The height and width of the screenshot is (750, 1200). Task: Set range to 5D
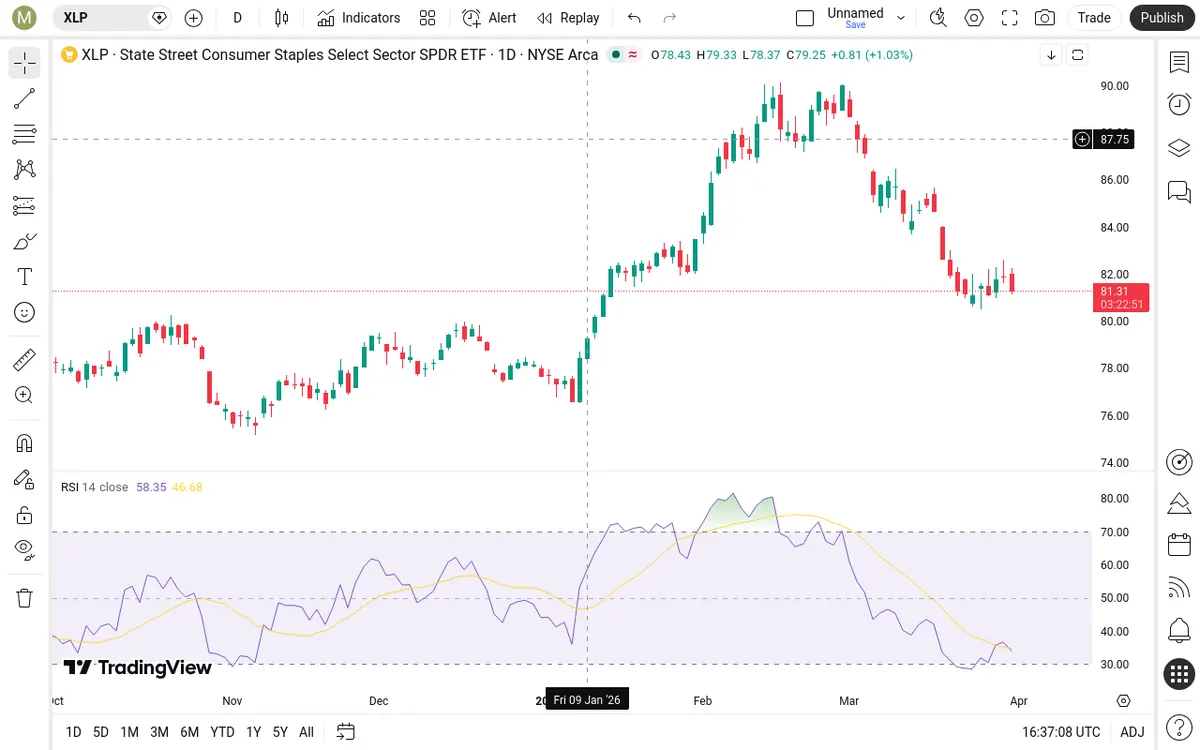tap(101, 732)
